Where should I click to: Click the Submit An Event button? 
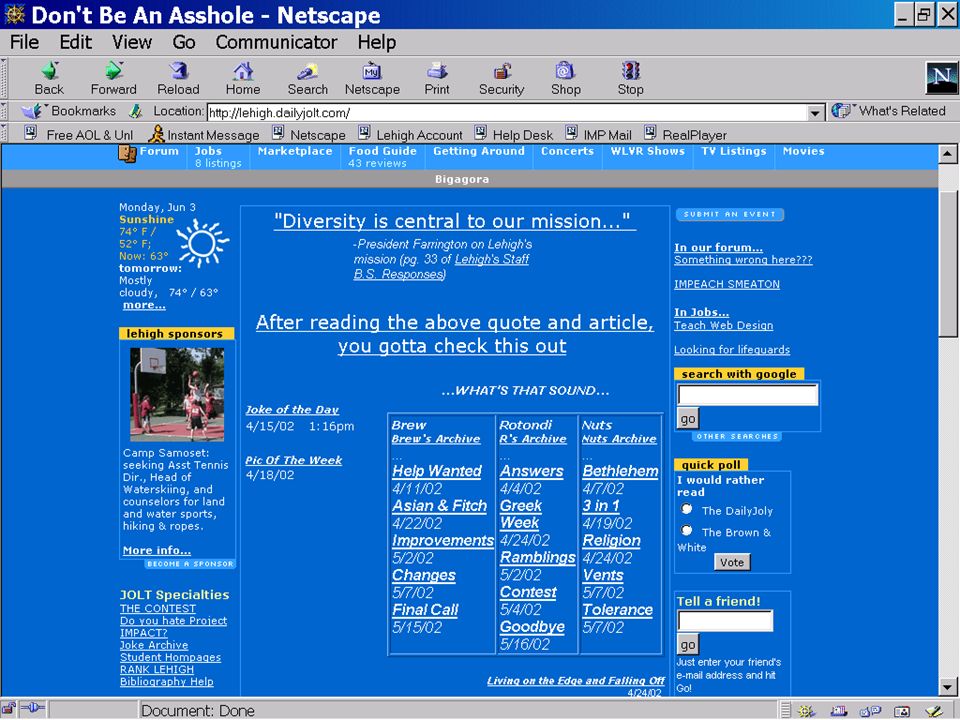pyautogui.click(x=730, y=214)
